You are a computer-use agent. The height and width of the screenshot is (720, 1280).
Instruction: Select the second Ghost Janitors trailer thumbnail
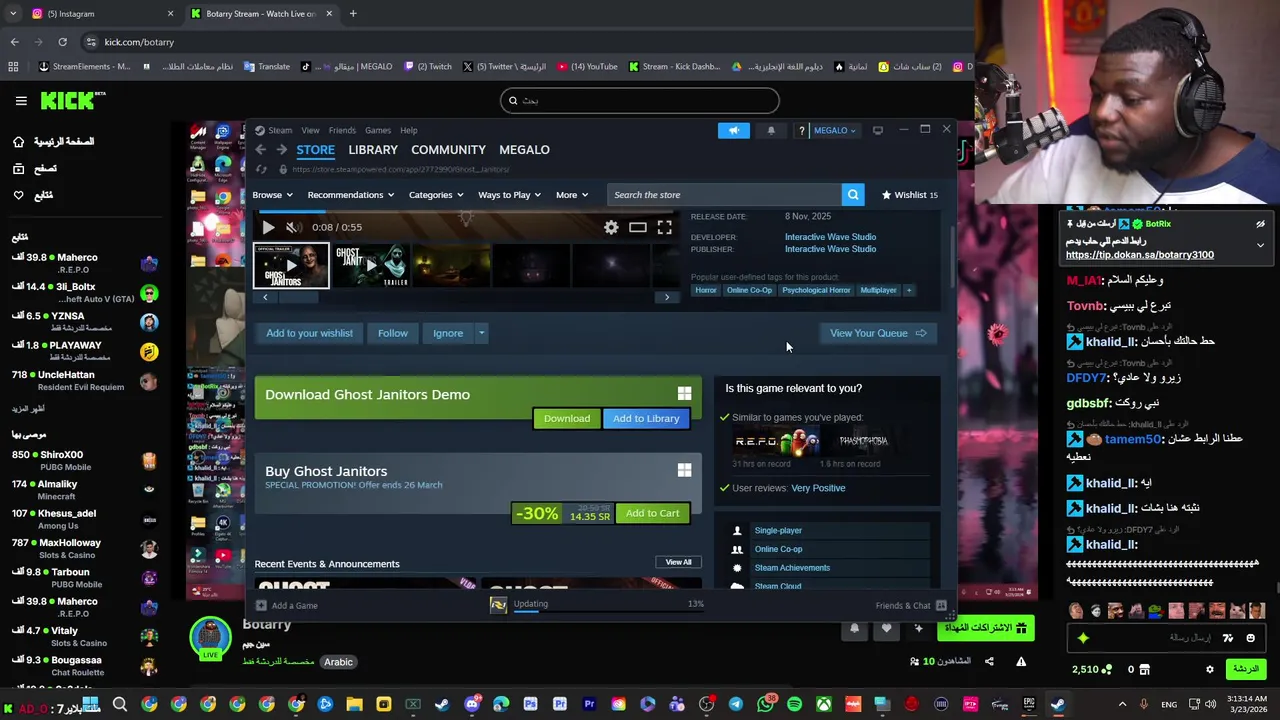[x=371, y=266]
